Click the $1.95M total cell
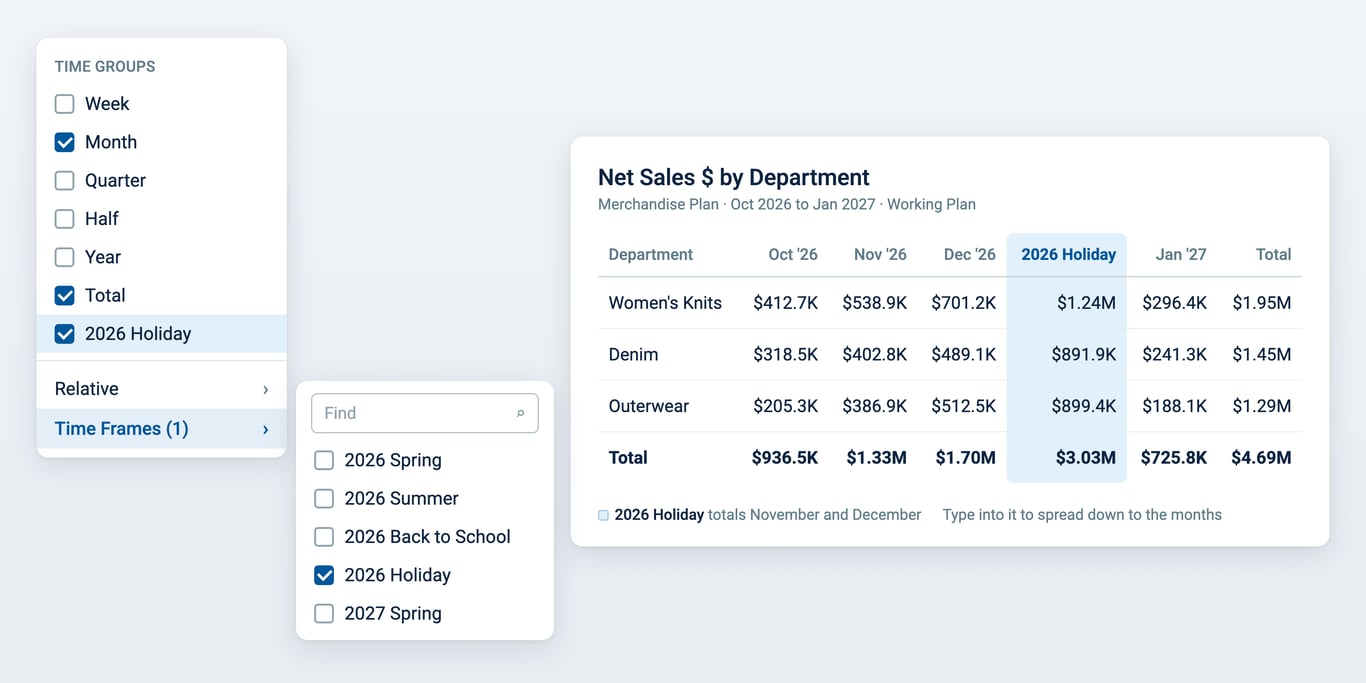Image resolution: width=1366 pixels, height=683 pixels. click(x=1262, y=302)
